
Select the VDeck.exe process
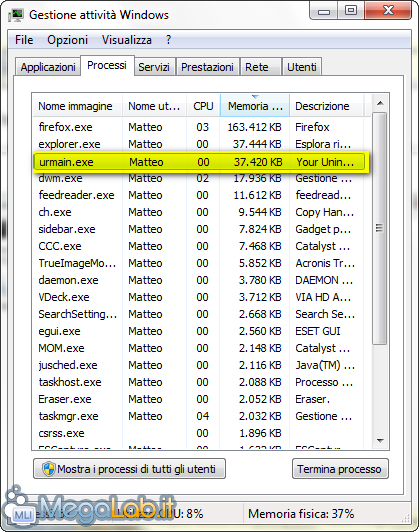point(198,297)
